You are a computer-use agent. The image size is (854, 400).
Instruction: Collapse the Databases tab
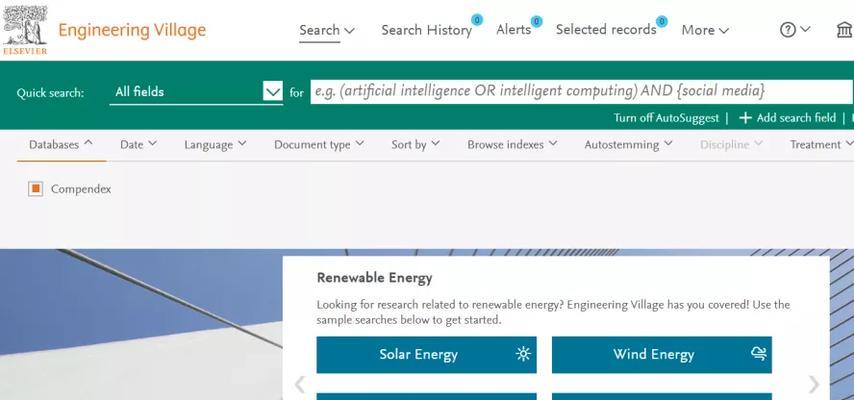[x=61, y=144]
